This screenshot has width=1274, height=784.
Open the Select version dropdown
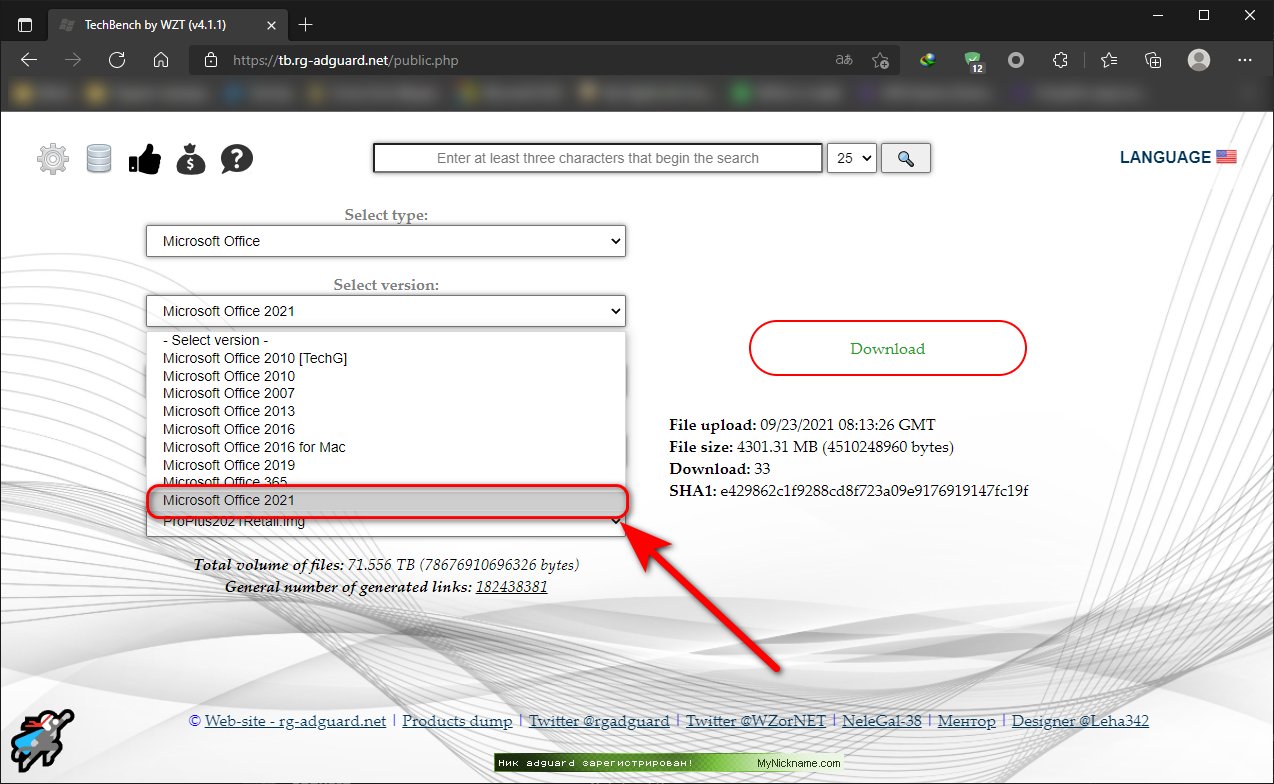click(386, 311)
